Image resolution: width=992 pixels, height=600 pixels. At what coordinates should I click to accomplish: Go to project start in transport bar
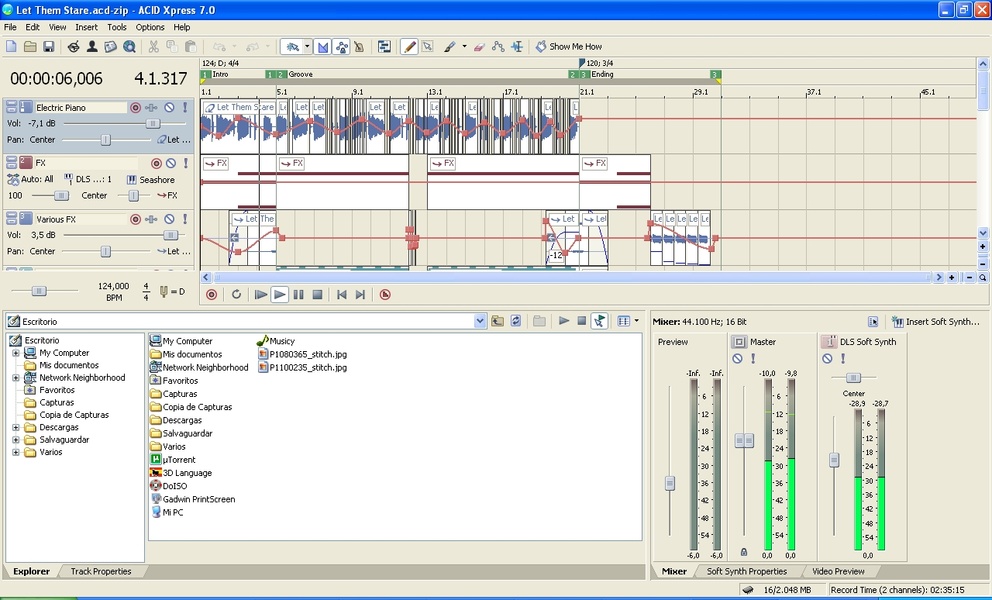[342, 294]
